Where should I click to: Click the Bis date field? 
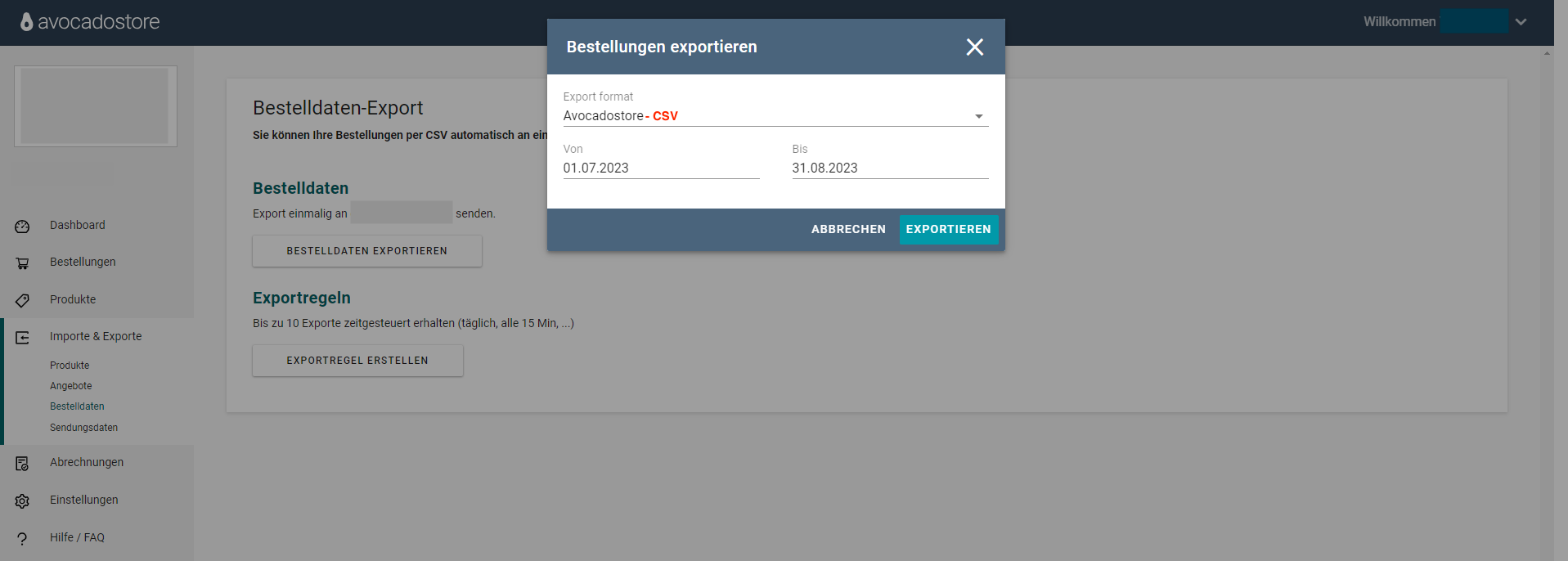click(x=890, y=168)
